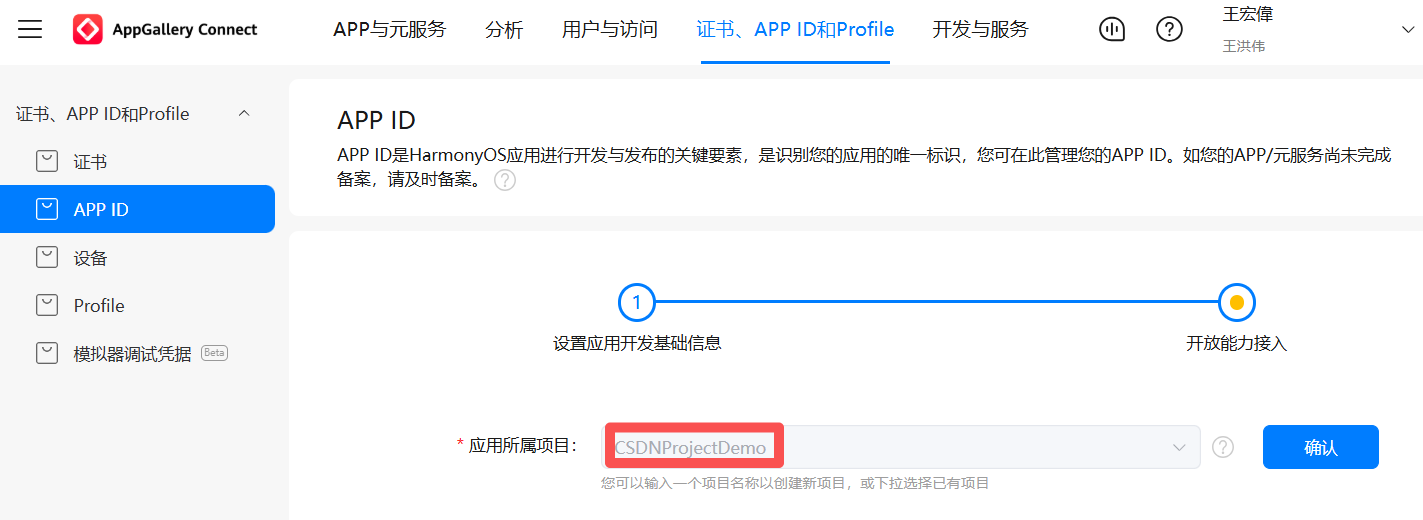Open the 应用所属项目 dropdown arrow
This screenshot has height=520, width=1423.
coord(1179,447)
